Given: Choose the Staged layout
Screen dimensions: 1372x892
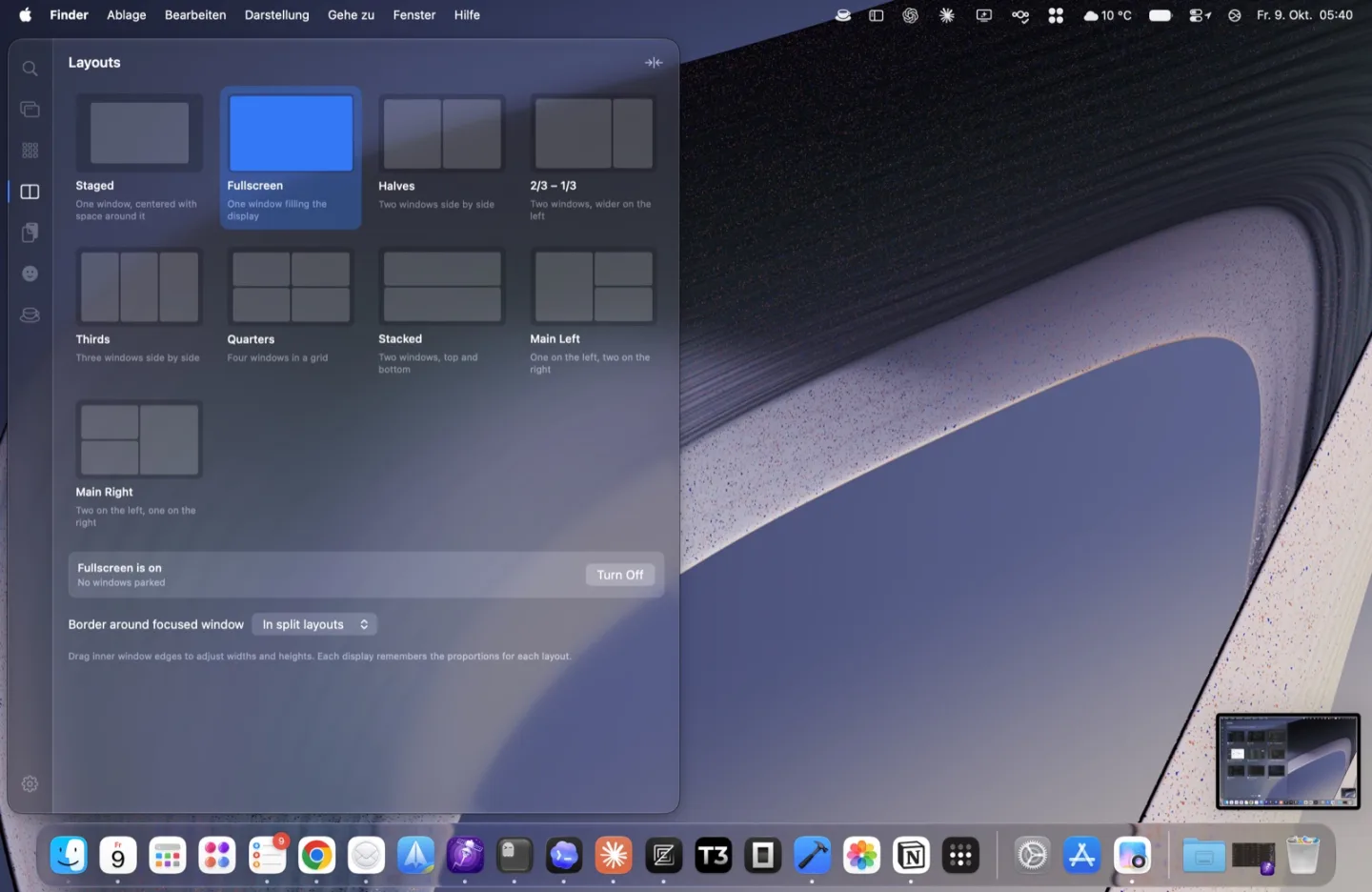Looking at the screenshot, I should point(139,158).
